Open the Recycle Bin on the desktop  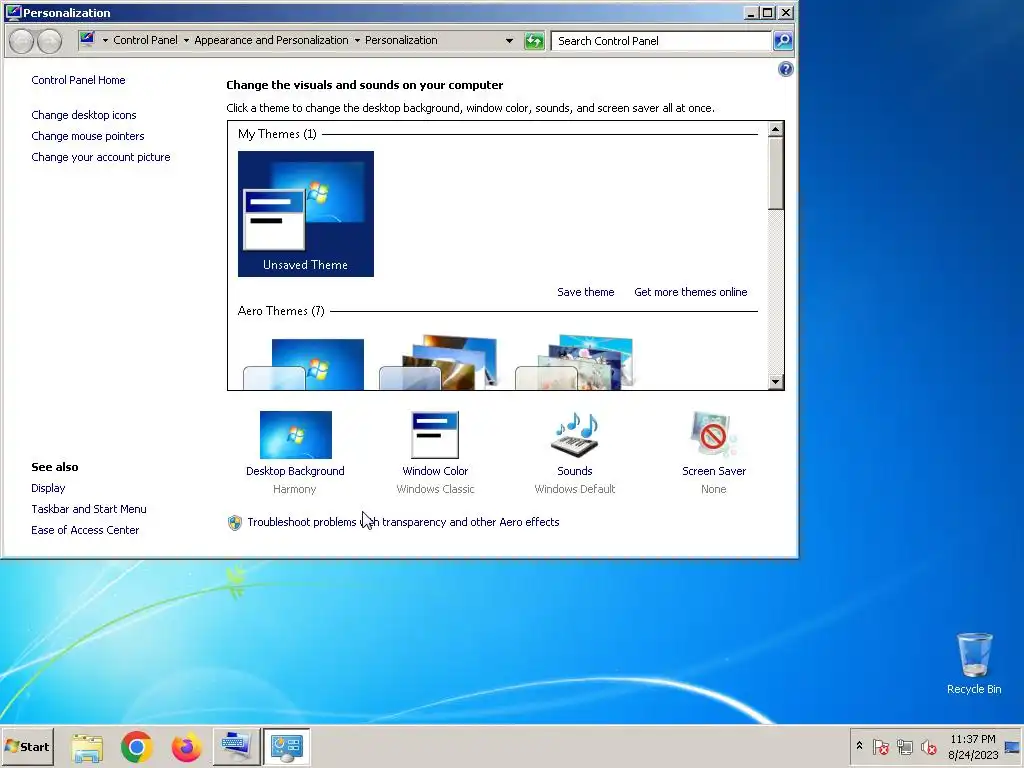tap(974, 663)
